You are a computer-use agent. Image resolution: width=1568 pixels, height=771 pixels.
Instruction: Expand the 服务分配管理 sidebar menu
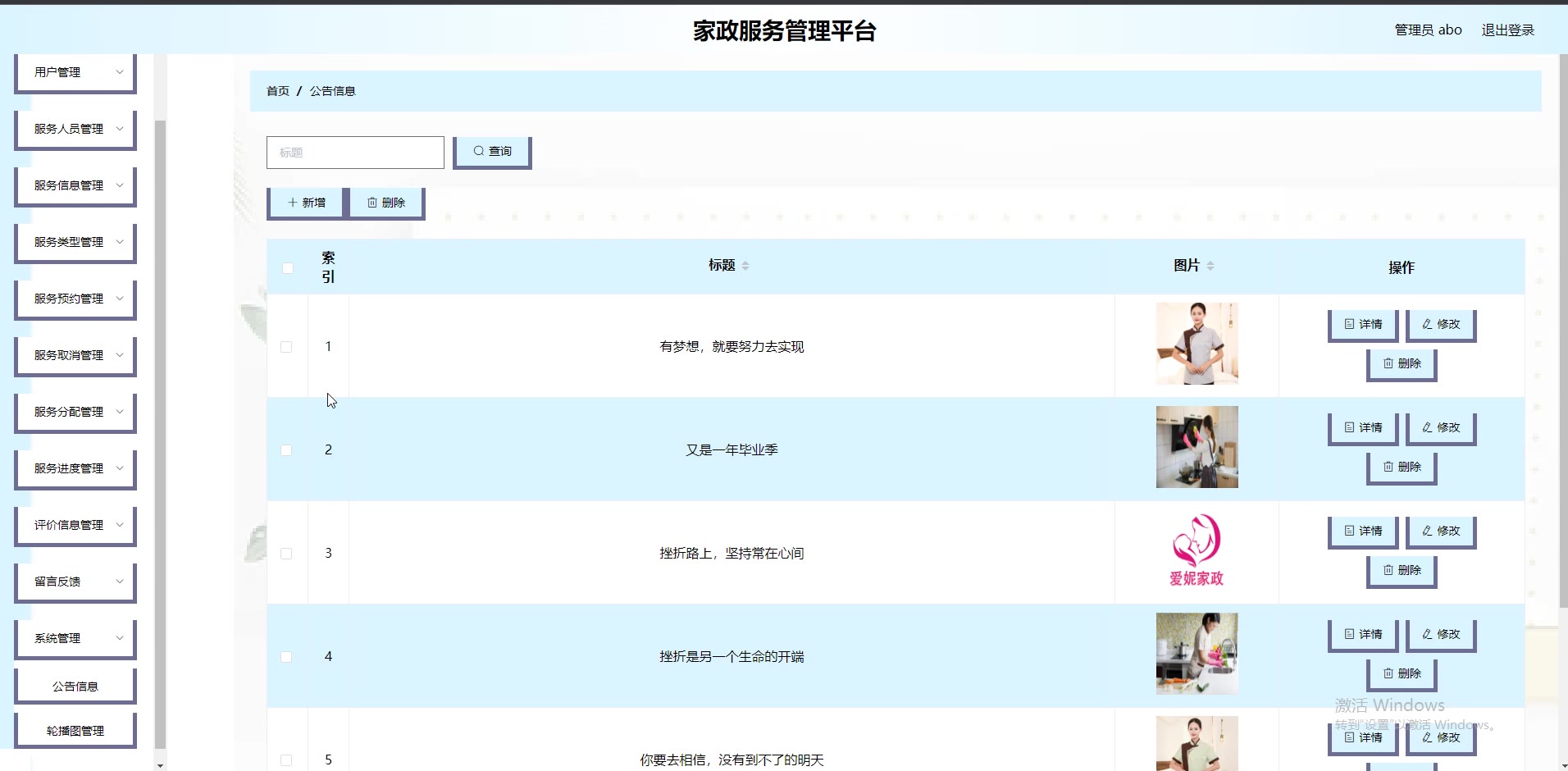(x=75, y=412)
